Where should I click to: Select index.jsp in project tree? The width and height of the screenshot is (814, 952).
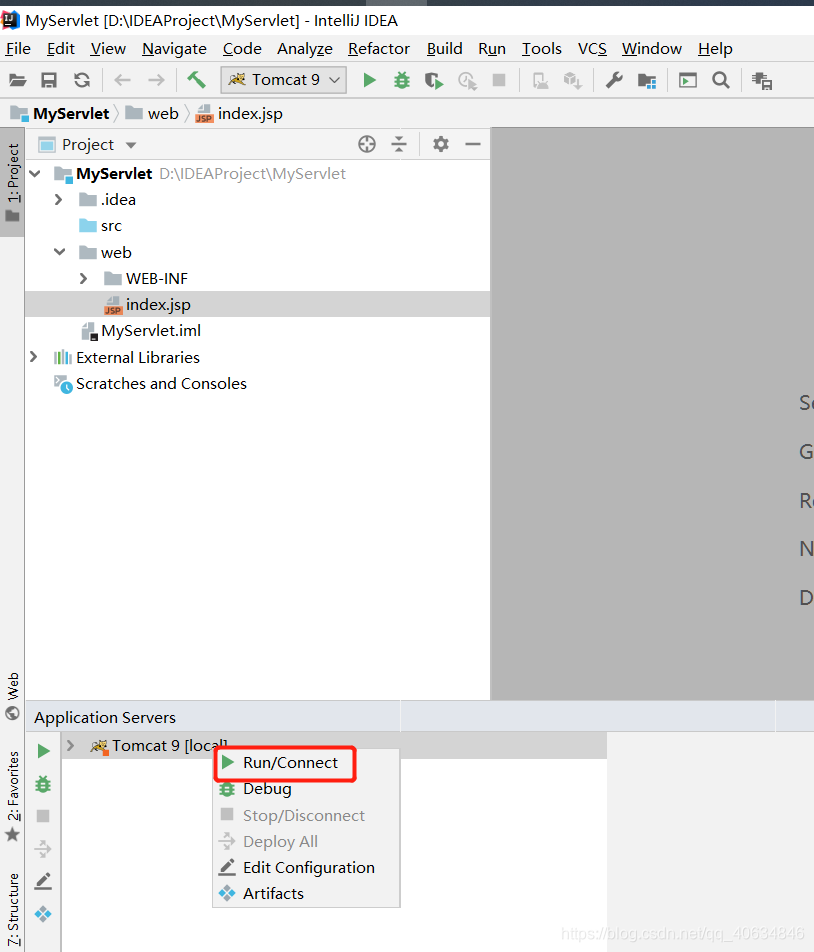point(257,304)
